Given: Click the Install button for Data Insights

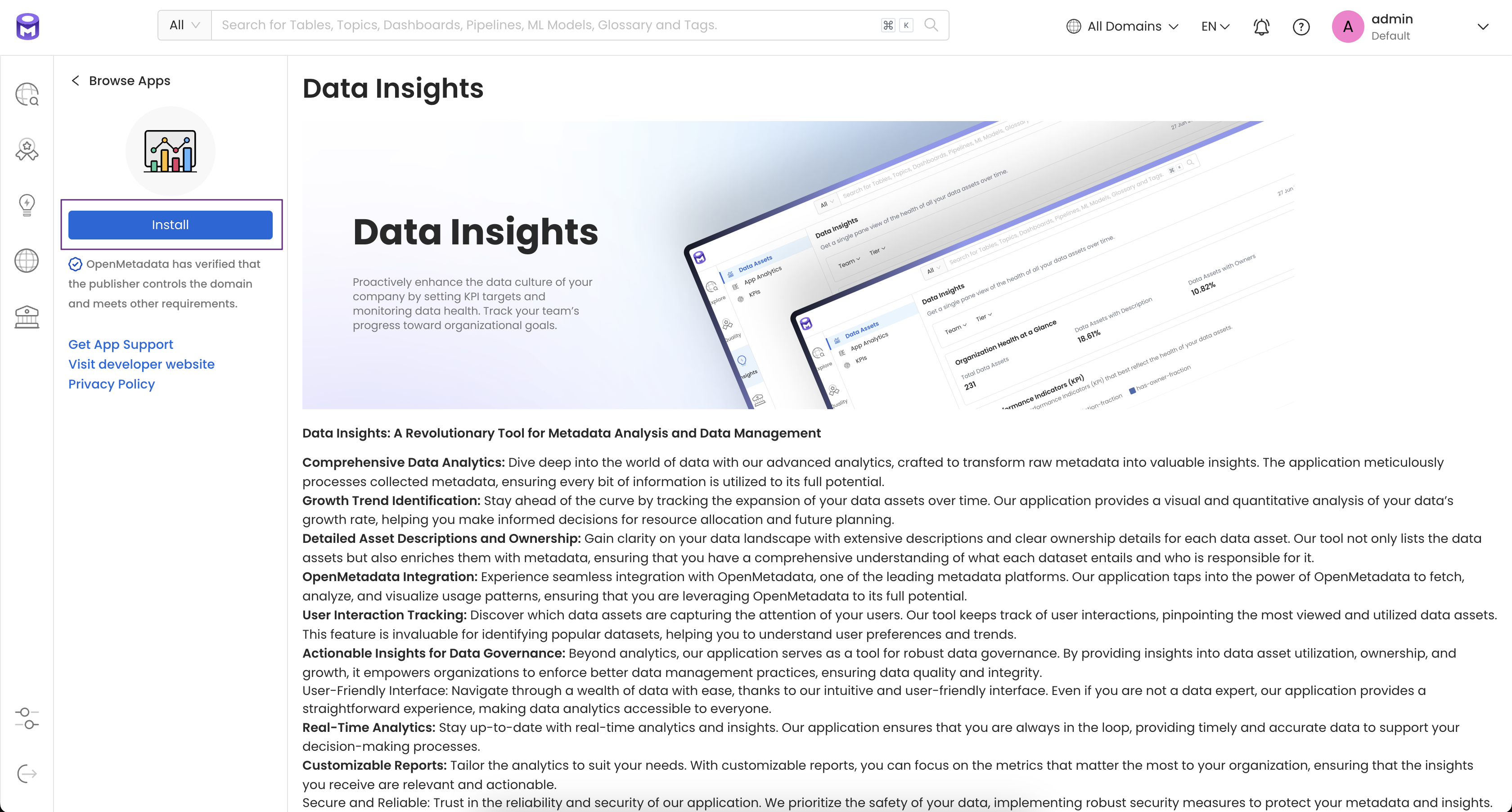Looking at the screenshot, I should pyautogui.click(x=170, y=224).
